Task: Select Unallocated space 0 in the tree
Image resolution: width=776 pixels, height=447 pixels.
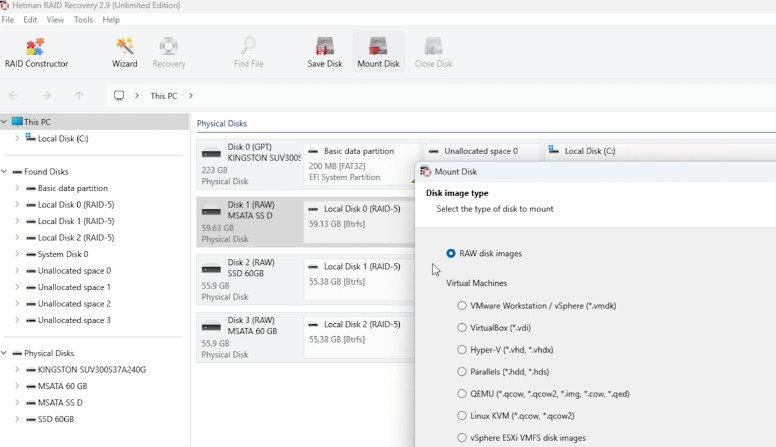Action: click(x=74, y=271)
